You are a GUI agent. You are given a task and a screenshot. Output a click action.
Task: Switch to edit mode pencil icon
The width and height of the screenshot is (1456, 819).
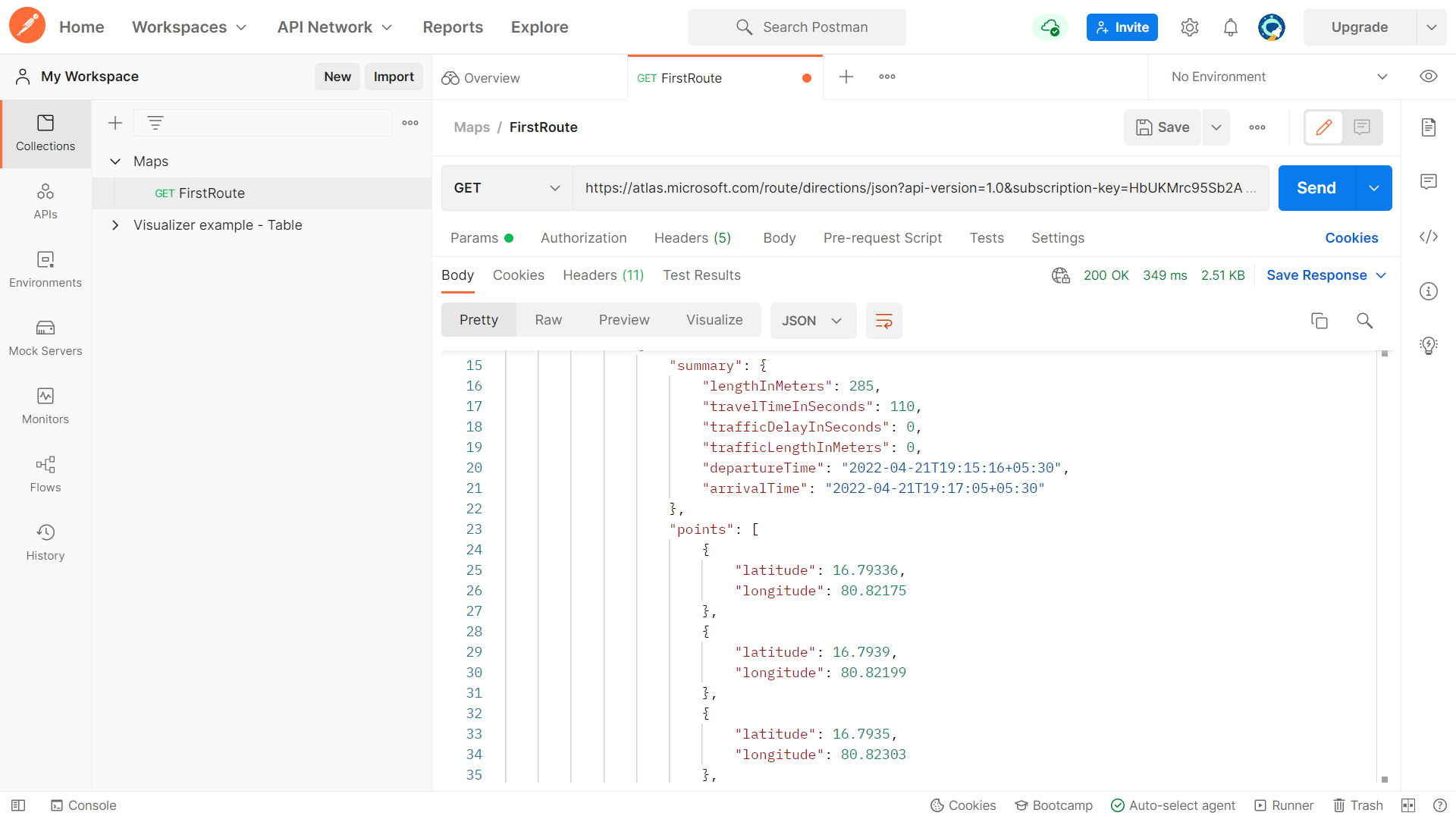point(1324,127)
